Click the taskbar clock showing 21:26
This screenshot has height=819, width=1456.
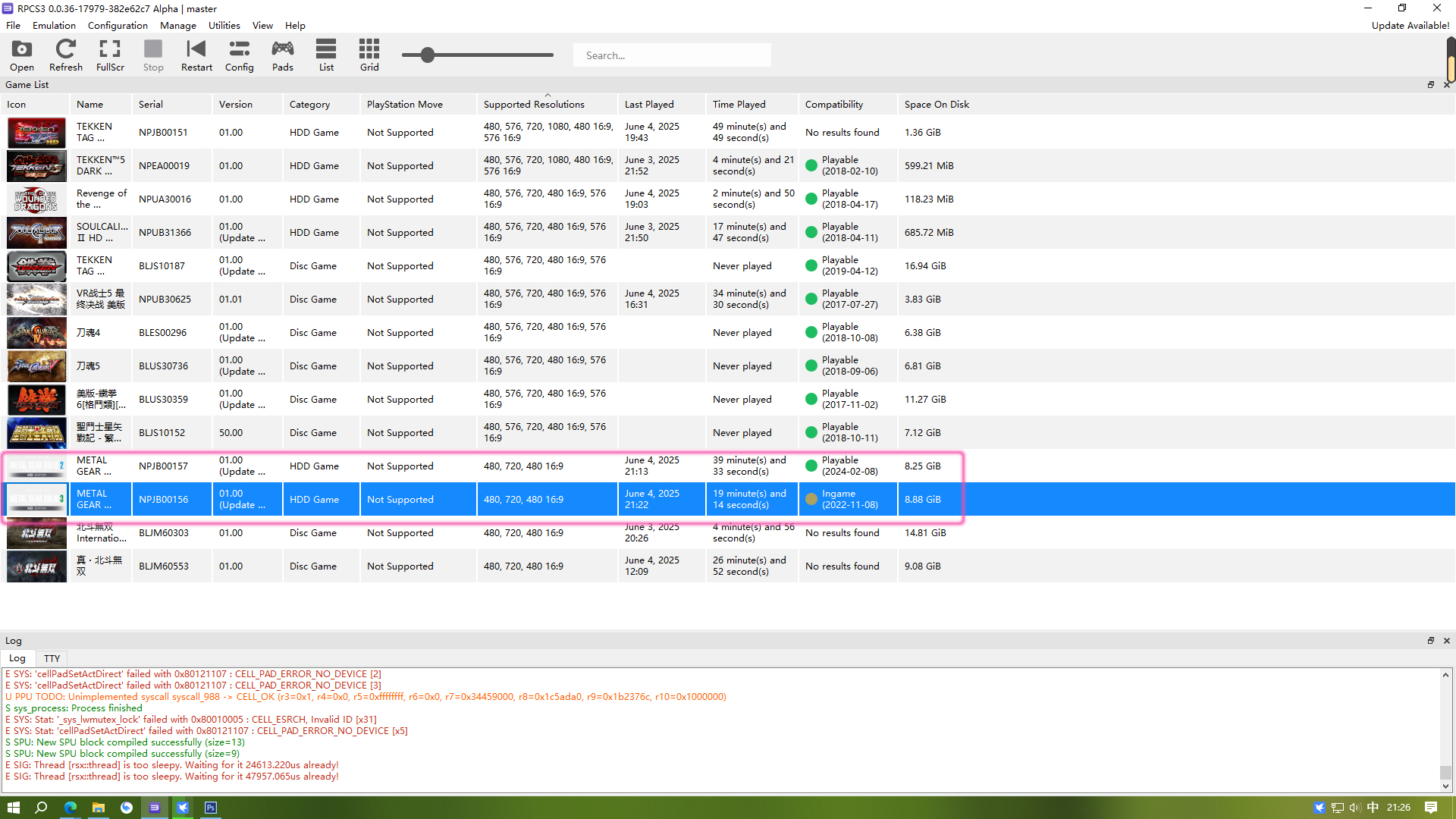(1398, 808)
